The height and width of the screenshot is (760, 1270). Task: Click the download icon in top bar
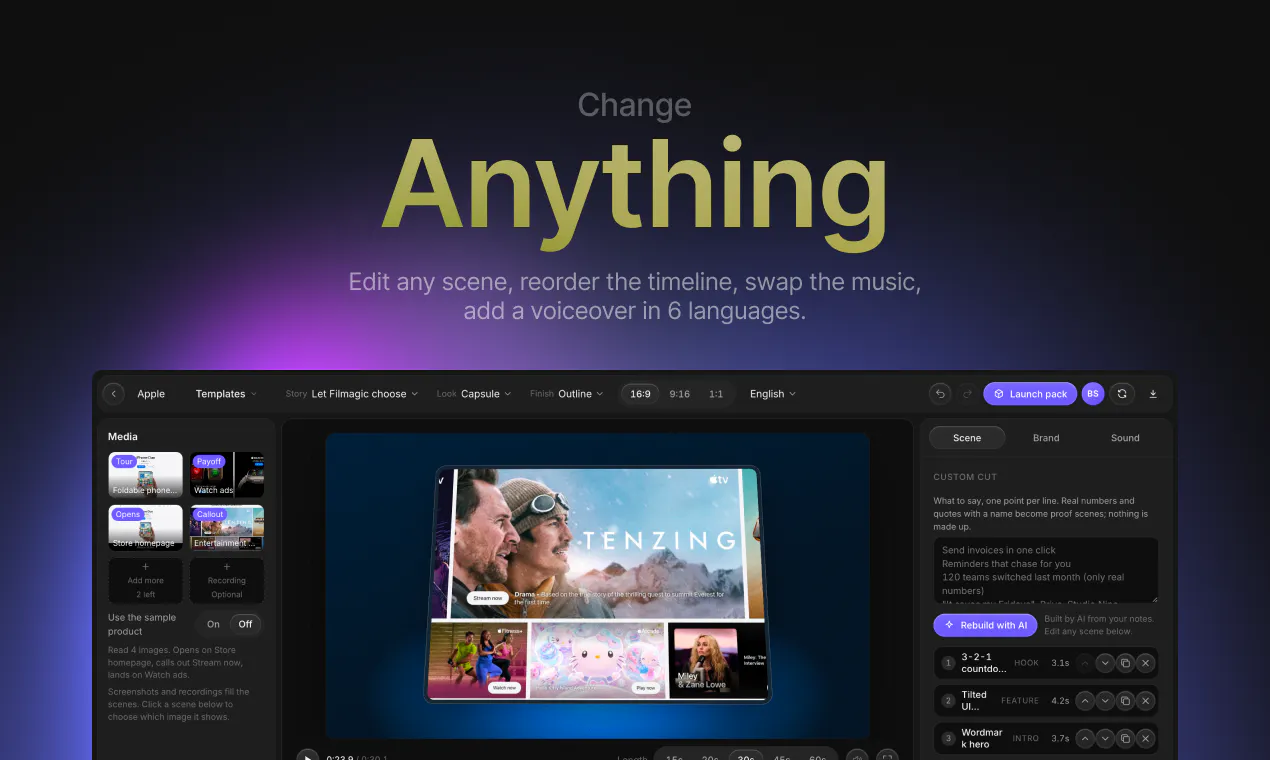click(x=1153, y=394)
